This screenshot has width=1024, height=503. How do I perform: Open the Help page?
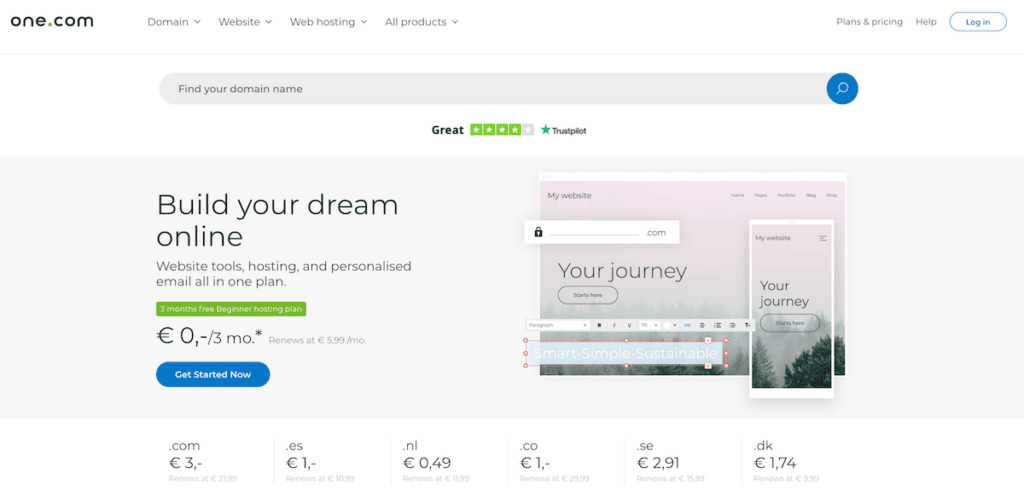(925, 22)
